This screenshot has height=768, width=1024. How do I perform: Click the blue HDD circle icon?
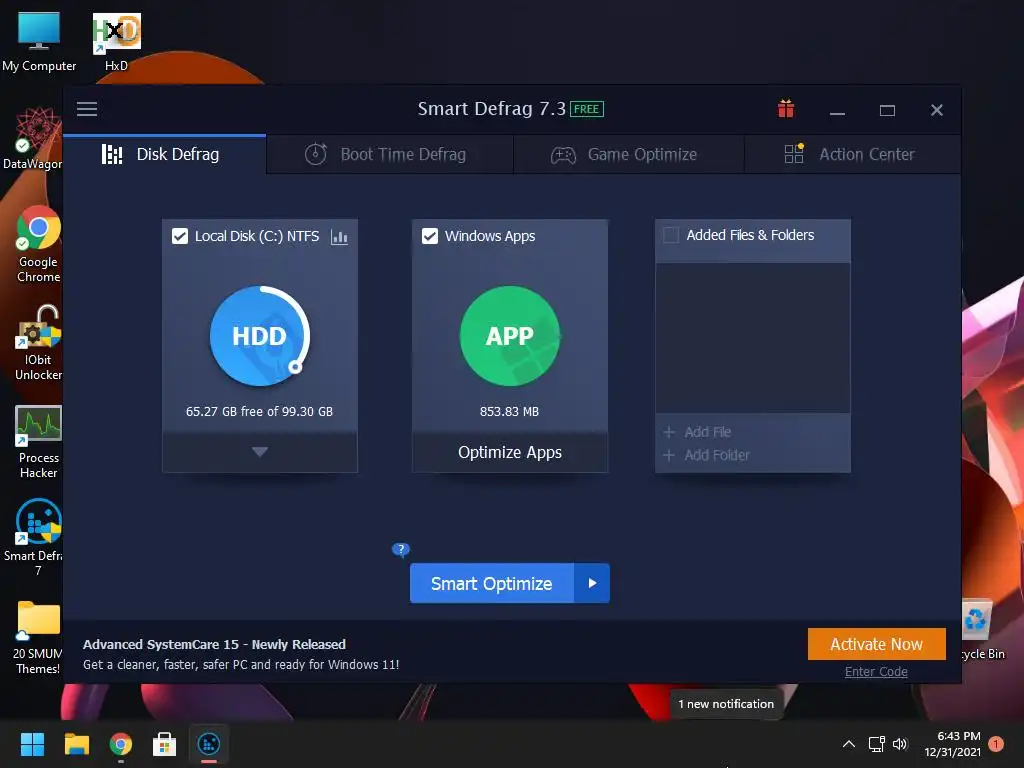(x=260, y=336)
